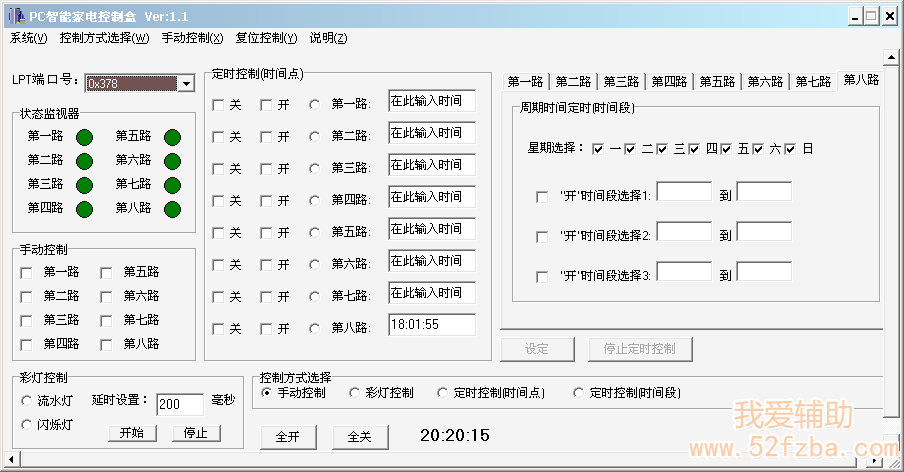Click the green status indicator for 第二路
Viewport: 904px width, 472px height.
pyautogui.click(x=84, y=161)
